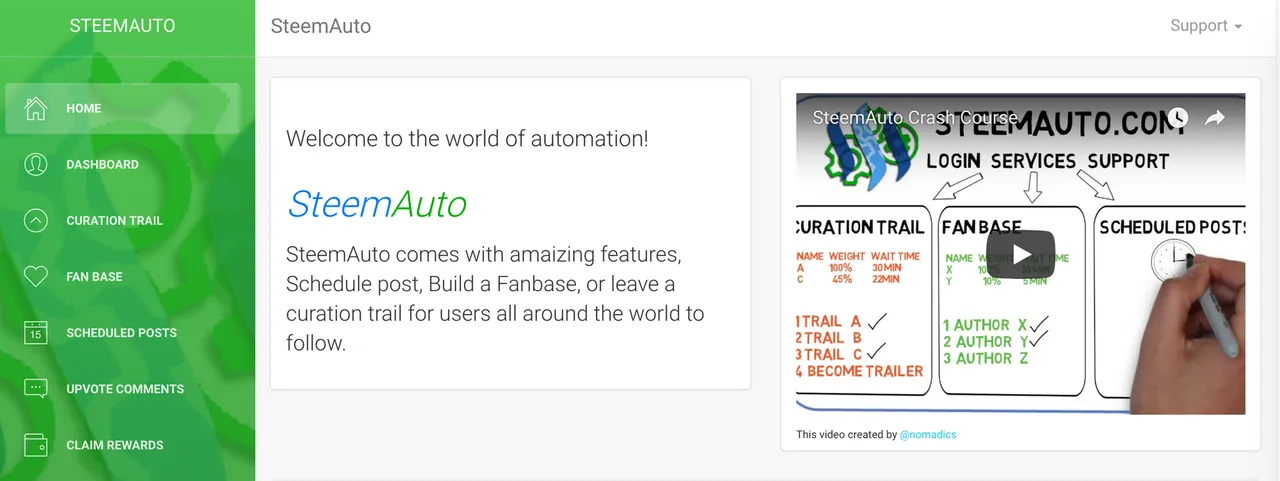Click the Claim Rewards wallet icon

click(36, 444)
